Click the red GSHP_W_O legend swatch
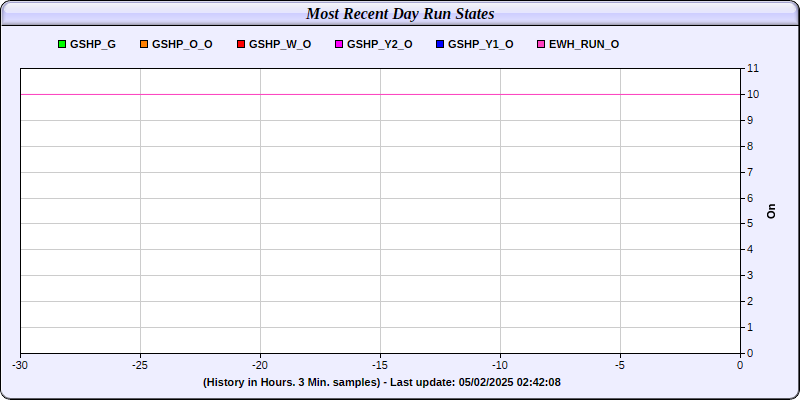The image size is (800, 400). tap(241, 44)
